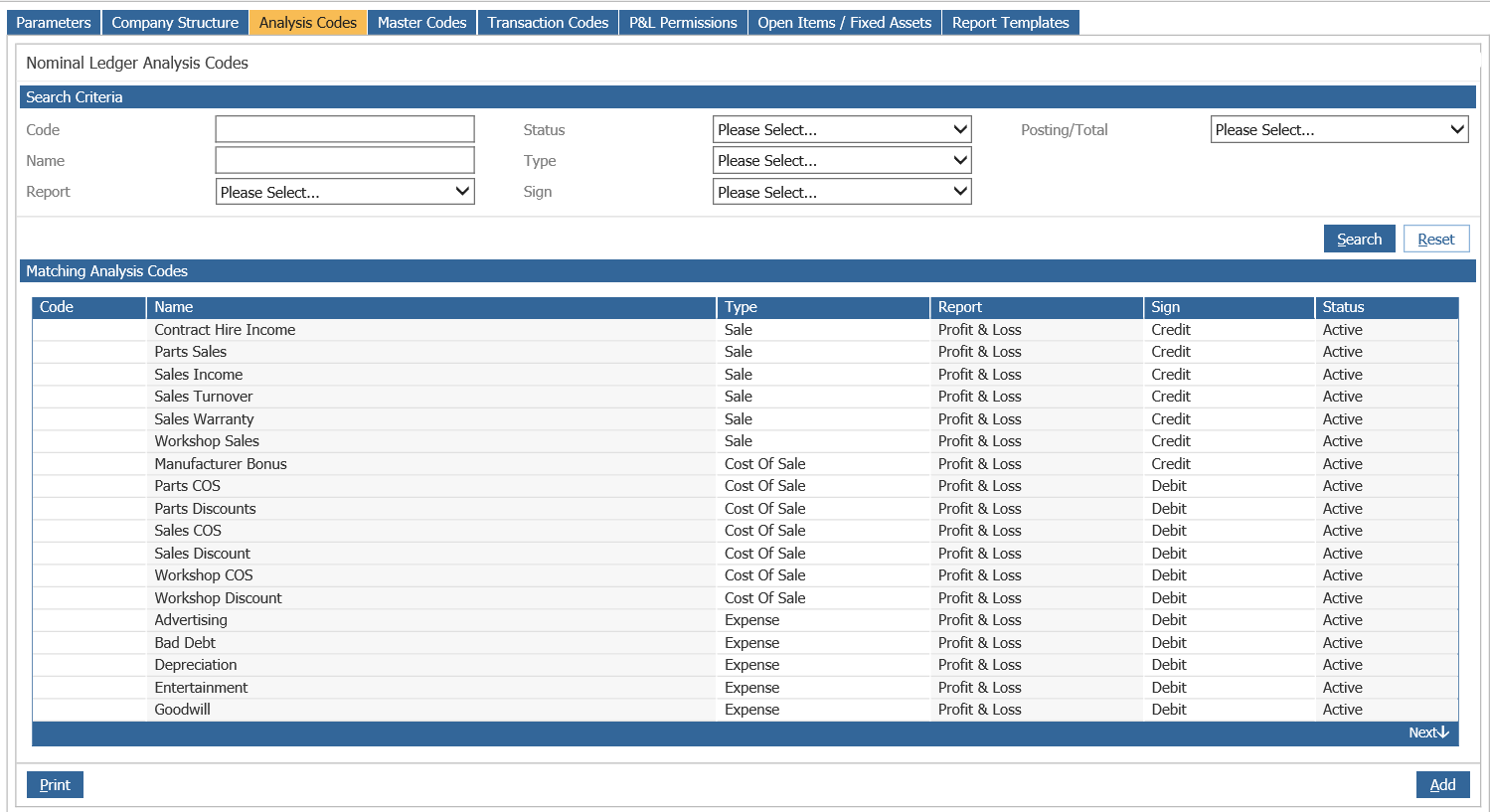The image size is (1490, 812).
Task: Open the Status dropdown
Action: (x=841, y=128)
